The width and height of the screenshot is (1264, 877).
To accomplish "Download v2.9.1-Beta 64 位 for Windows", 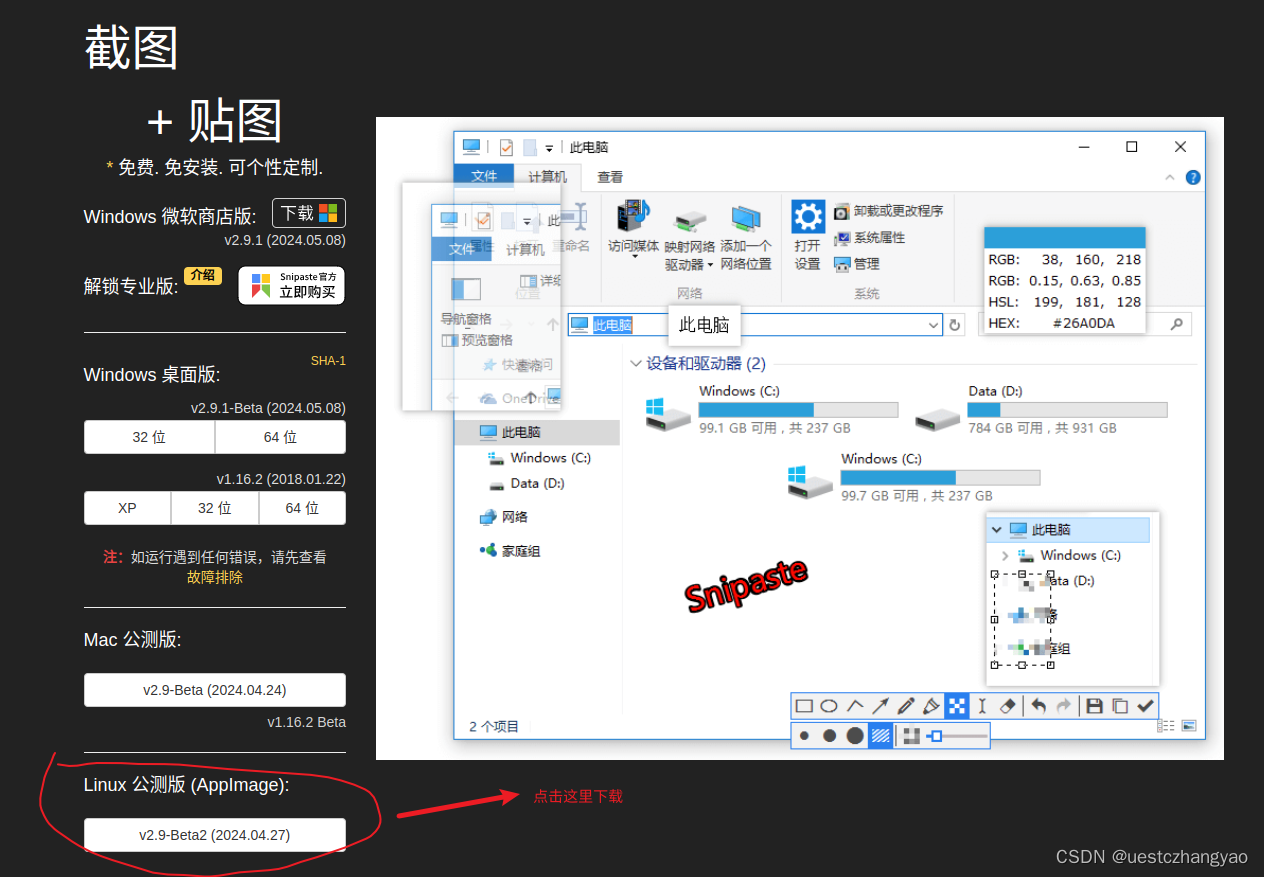I will tap(280, 437).
